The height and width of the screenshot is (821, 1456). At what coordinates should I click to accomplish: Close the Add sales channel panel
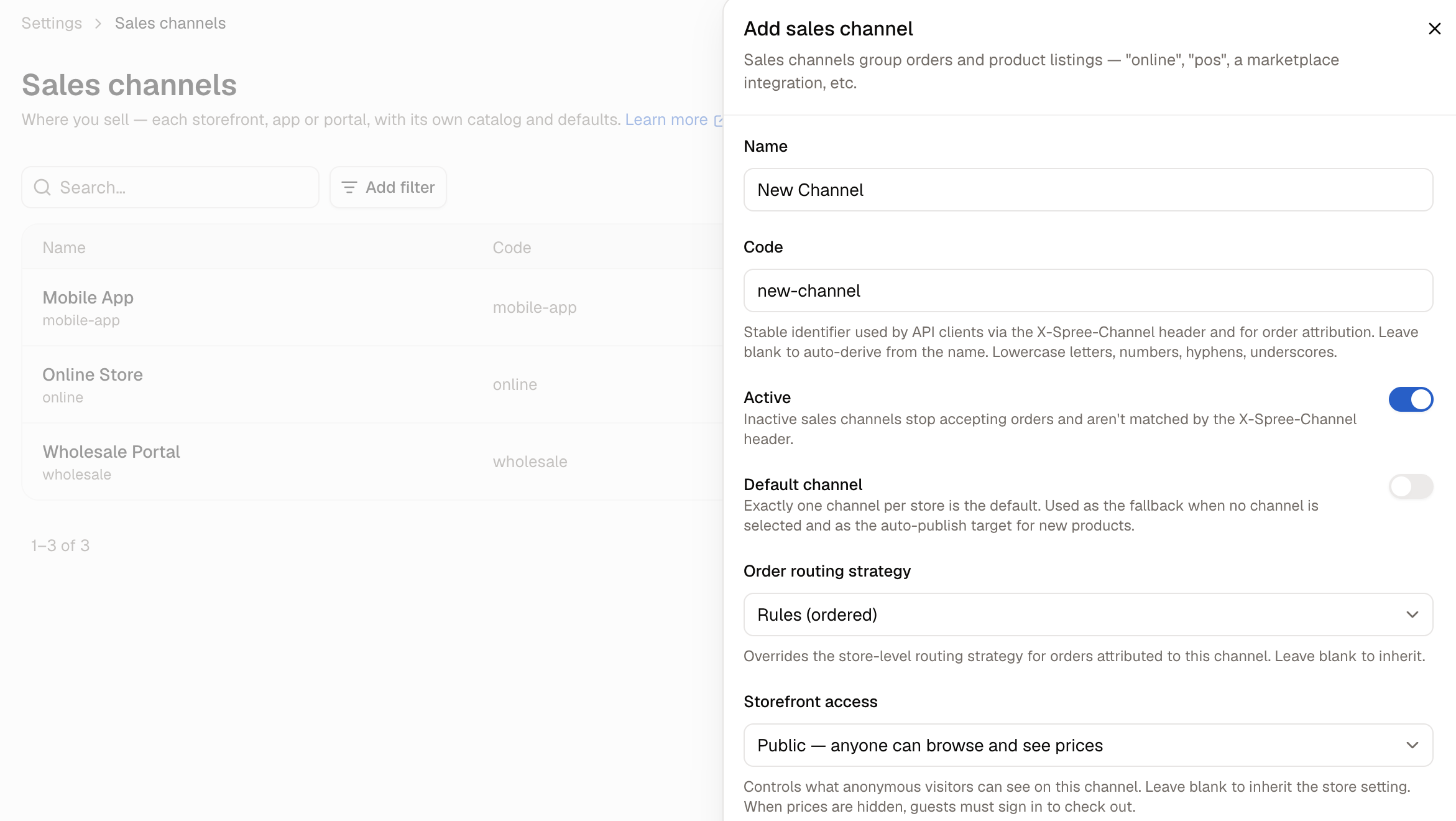tap(1434, 29)
